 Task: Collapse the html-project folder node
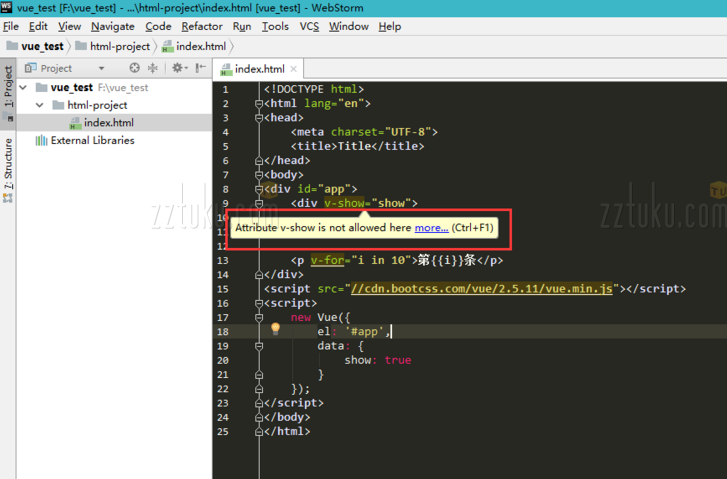coord(40,105)
